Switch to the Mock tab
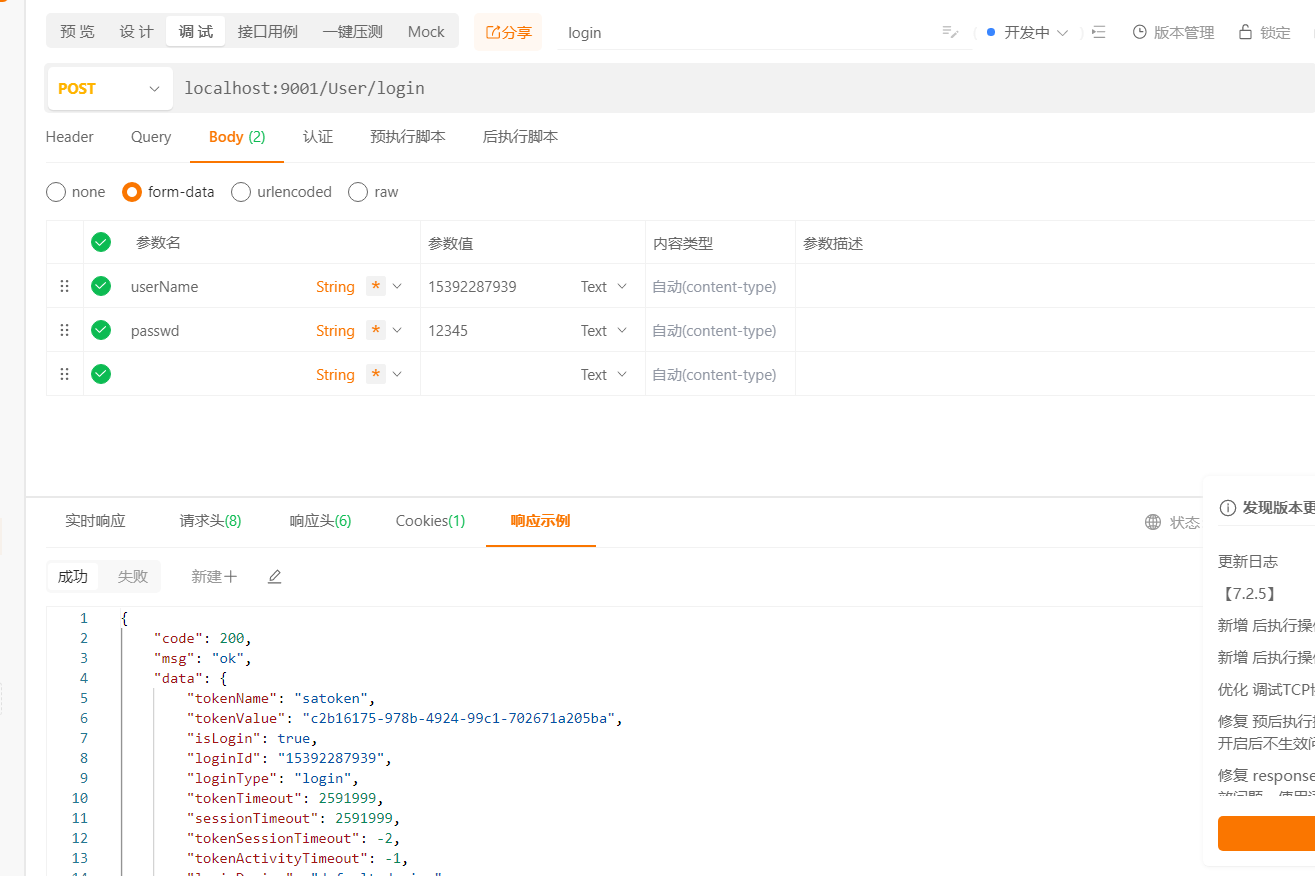Viewport: 1315px width, 876px height. click(x=426, y=32)
